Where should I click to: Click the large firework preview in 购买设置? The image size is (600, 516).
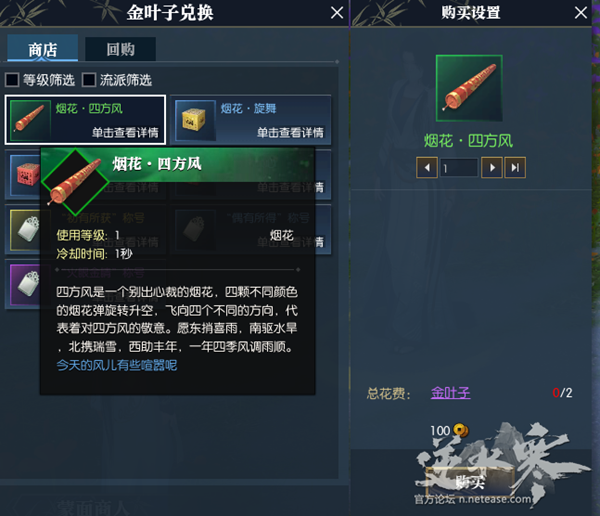tap(469, 88)
